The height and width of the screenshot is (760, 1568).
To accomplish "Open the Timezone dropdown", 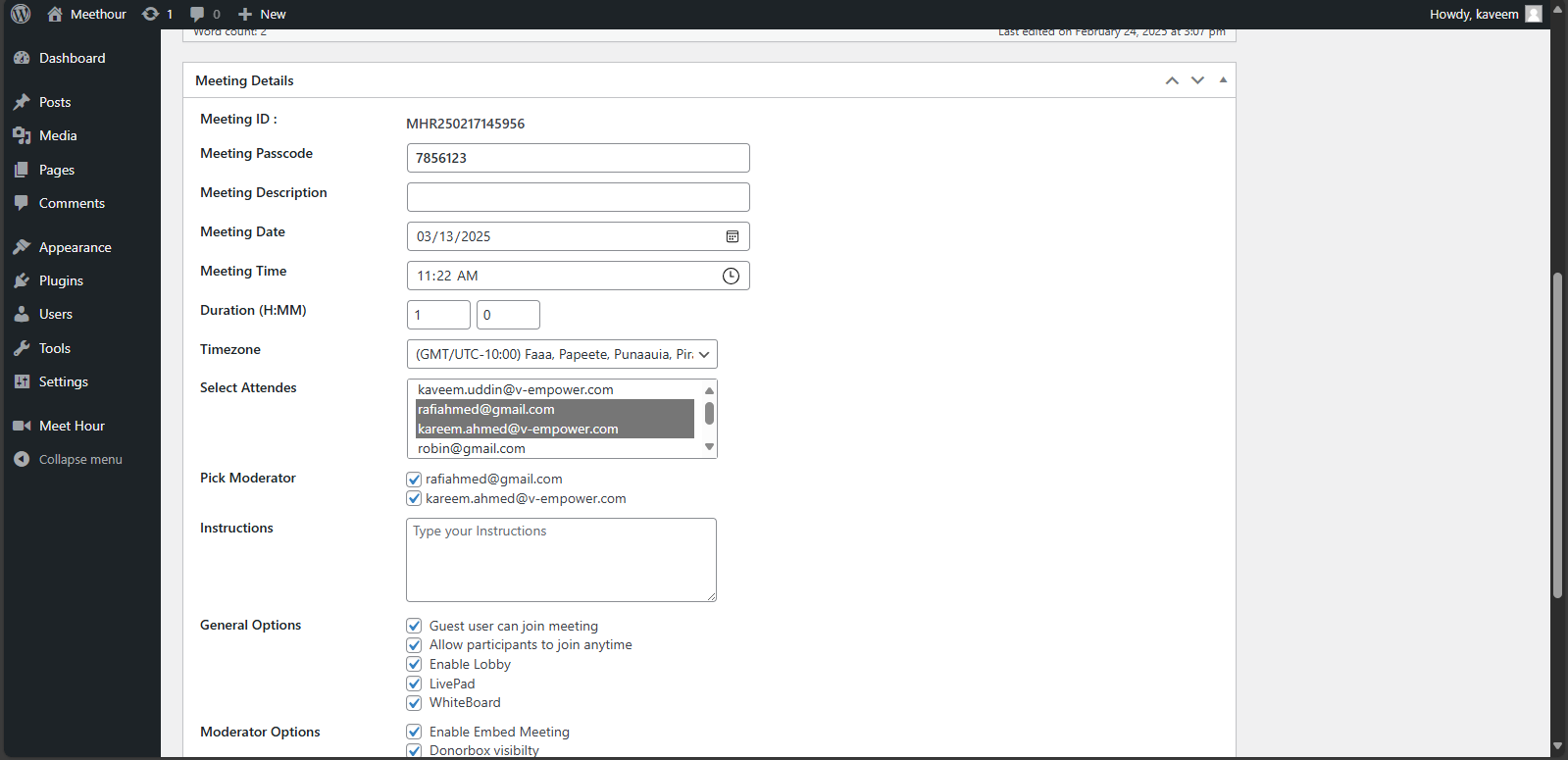I will (x=562, y=354).
